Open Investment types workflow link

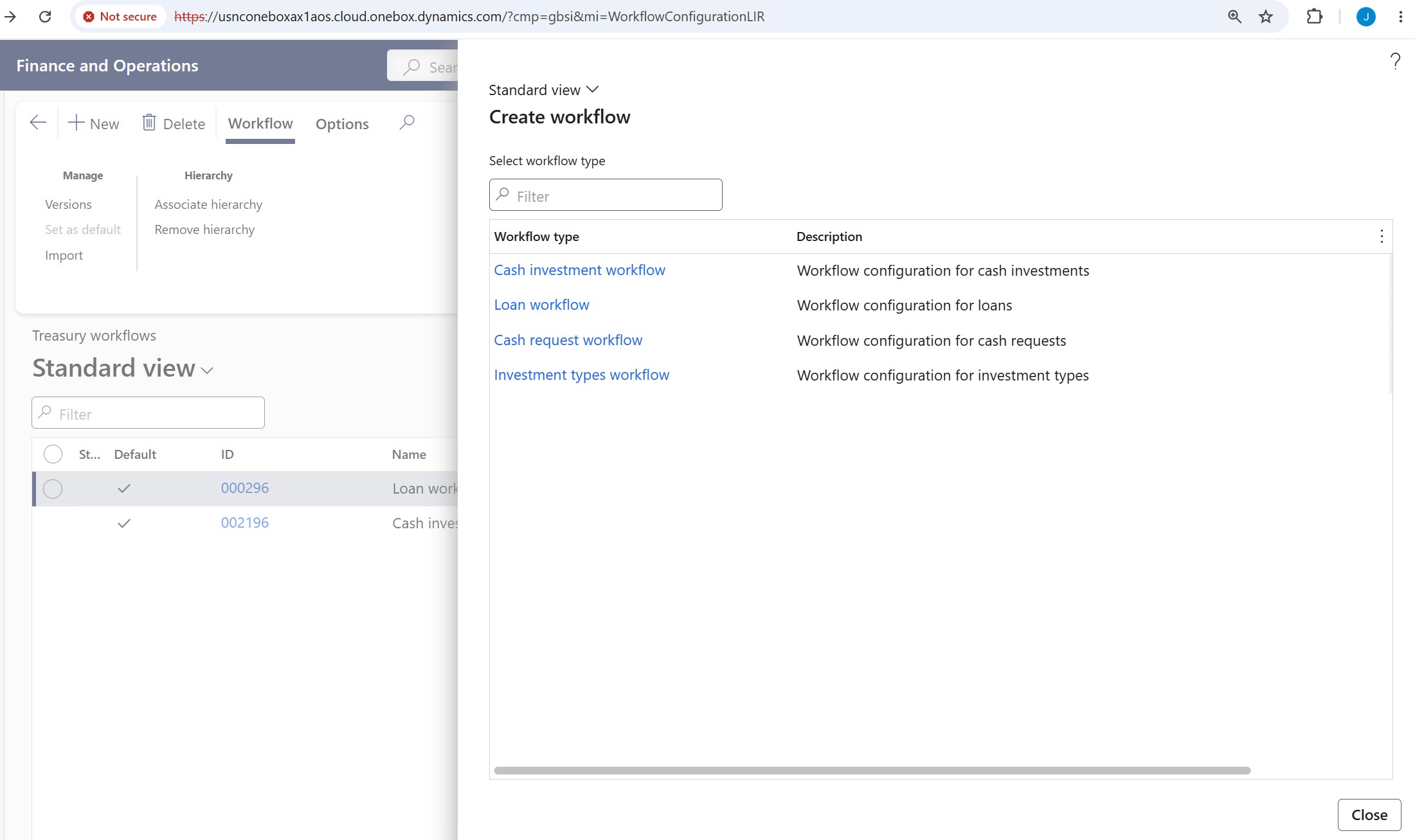coord(581,375)
